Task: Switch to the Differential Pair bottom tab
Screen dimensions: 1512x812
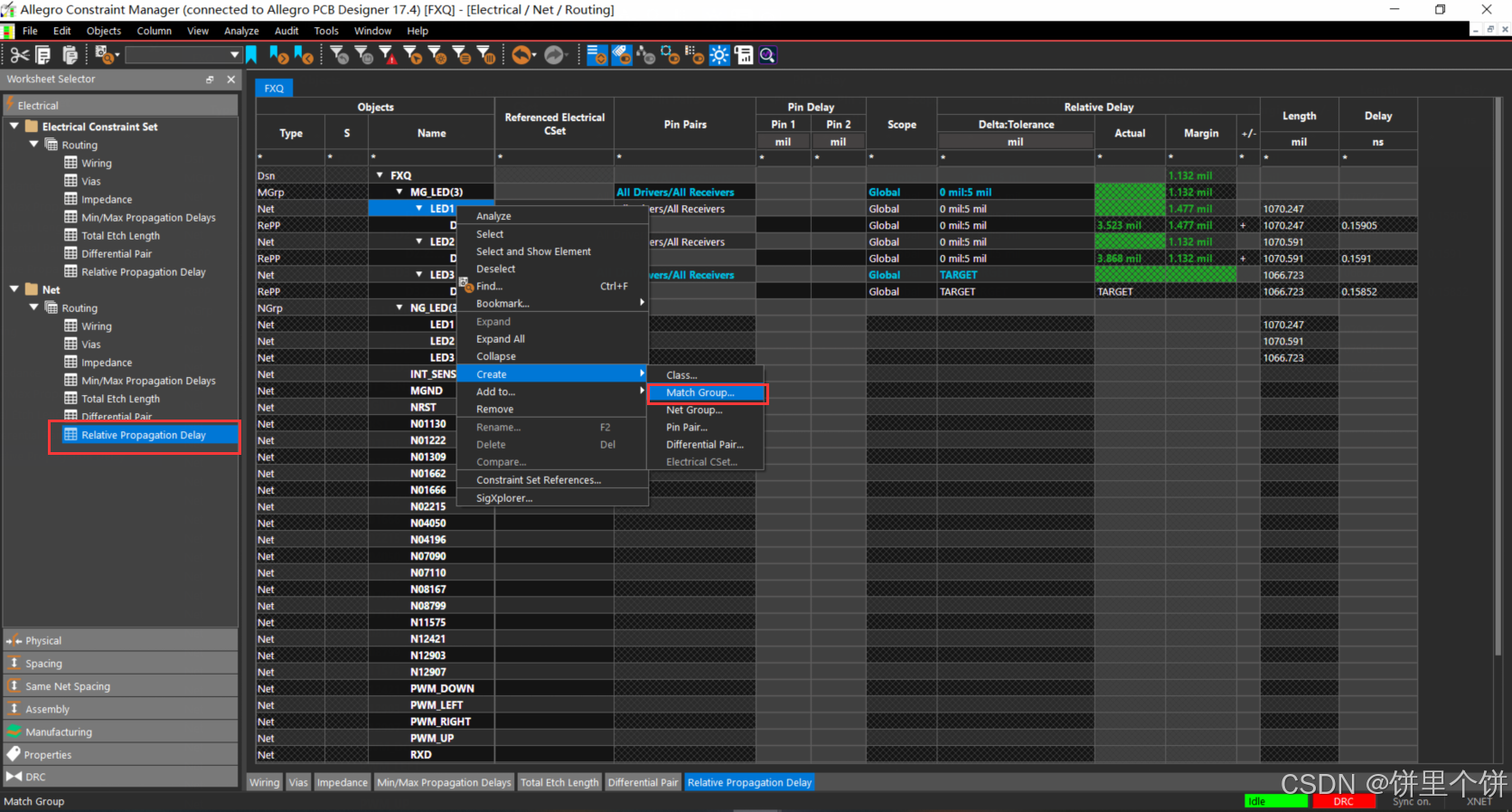Action: click(x=643, y=782)
